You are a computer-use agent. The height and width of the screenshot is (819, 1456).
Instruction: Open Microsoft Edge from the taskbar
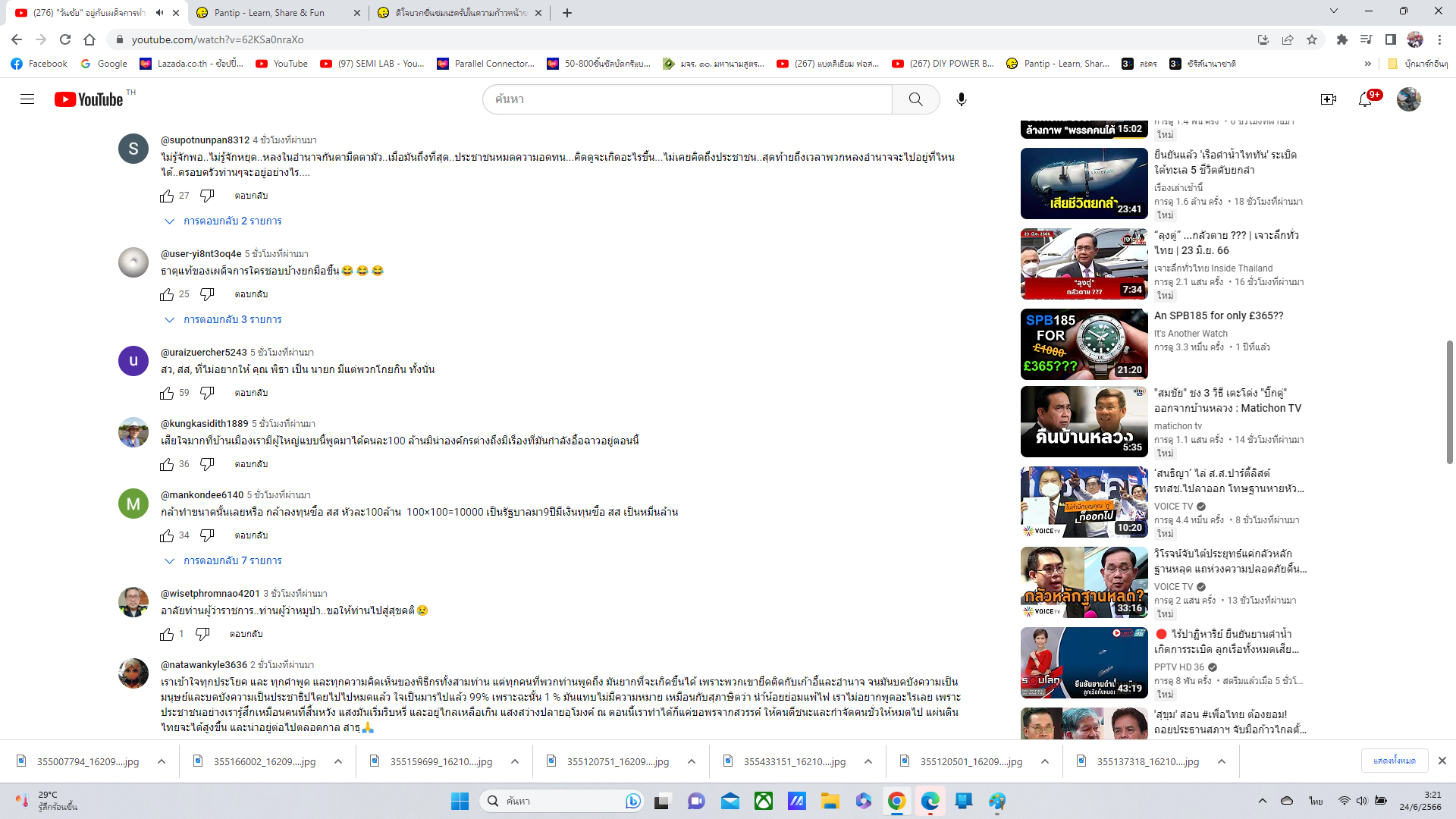click(930, 801)
